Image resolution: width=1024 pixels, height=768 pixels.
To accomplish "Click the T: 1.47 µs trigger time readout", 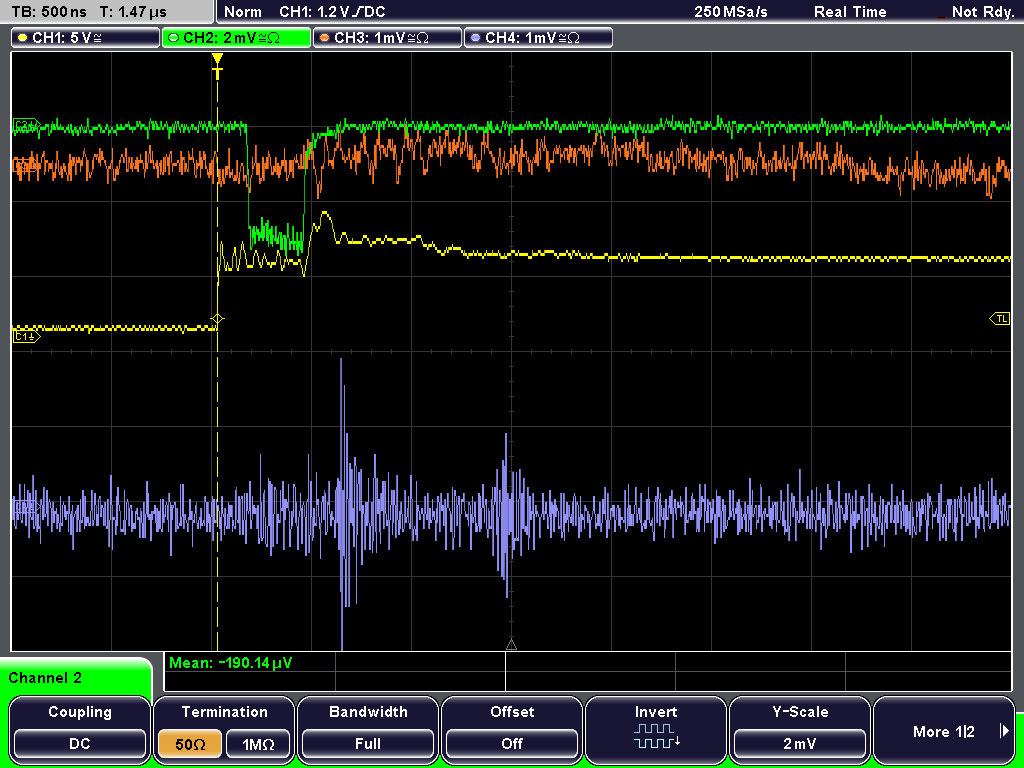I will pos(134,12).
